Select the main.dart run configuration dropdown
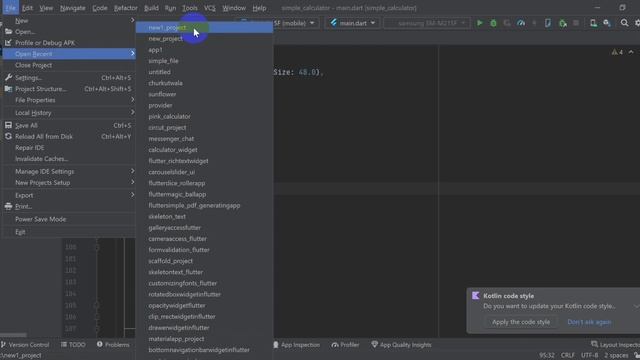 click(x=353, y=23)
